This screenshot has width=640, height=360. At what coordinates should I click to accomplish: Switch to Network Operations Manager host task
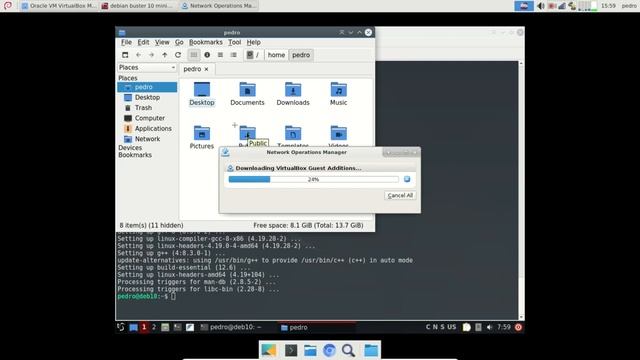(219, 6)
